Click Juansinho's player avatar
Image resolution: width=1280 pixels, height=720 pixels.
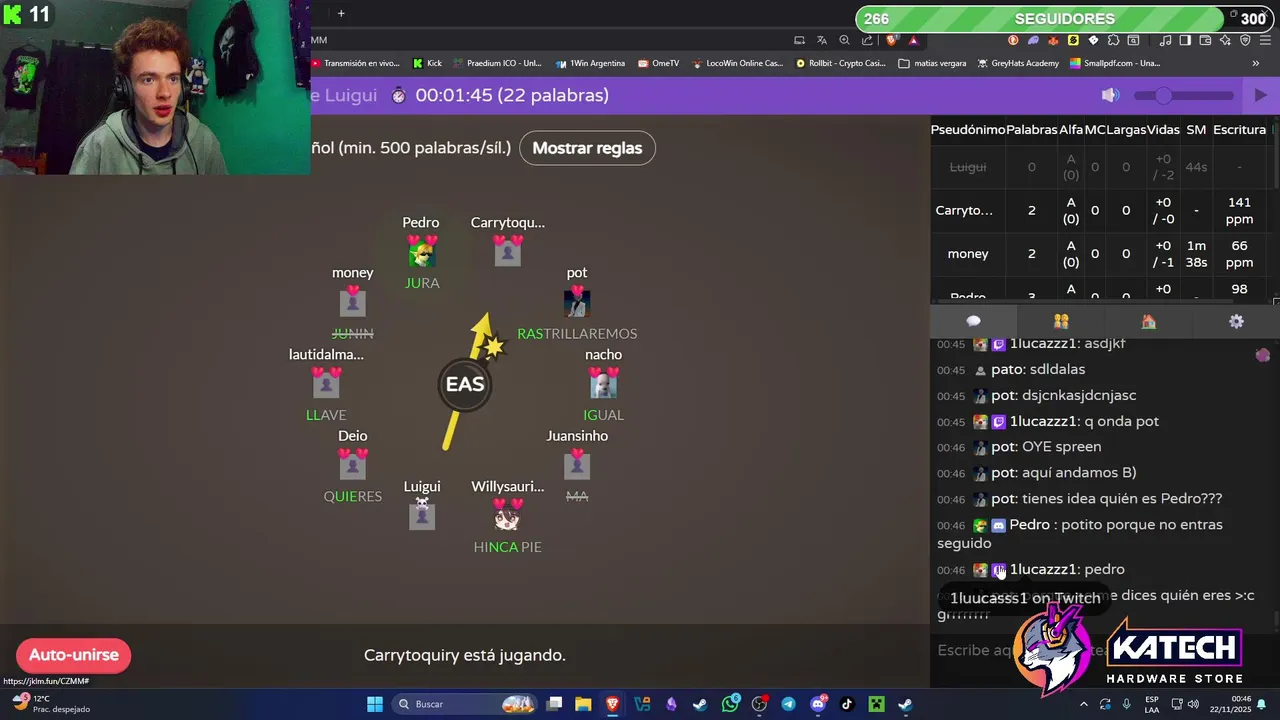click(x=577, y=465)
